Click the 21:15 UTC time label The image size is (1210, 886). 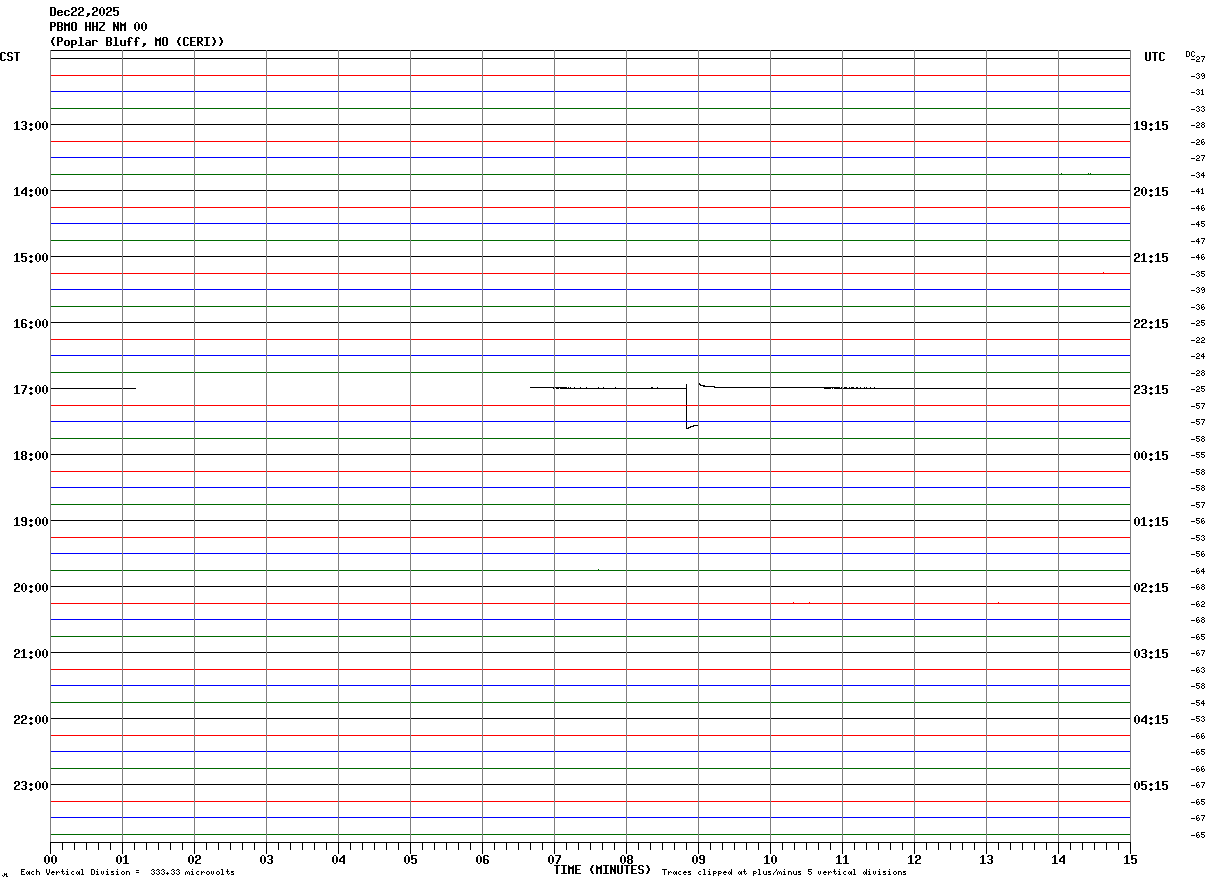pyautogui.click(x=1150, y=257)
